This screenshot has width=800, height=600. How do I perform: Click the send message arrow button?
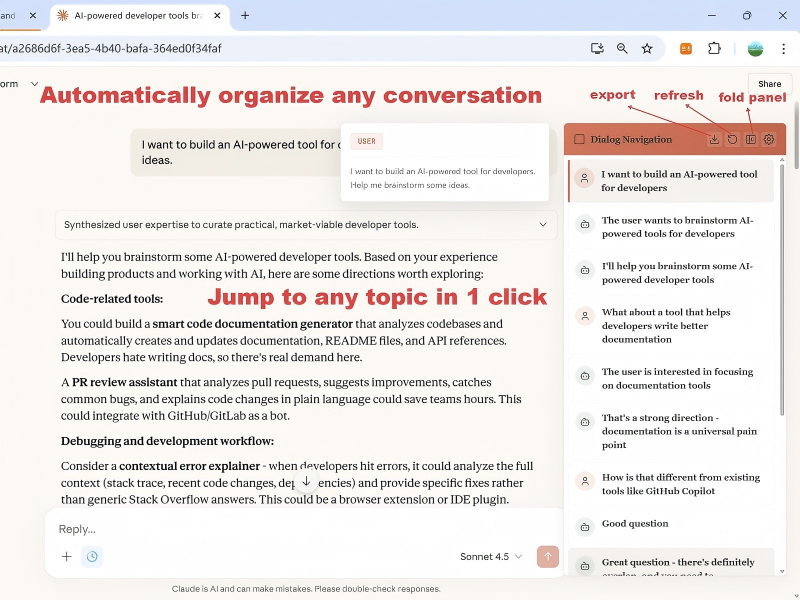pyautogui.click(x=547, y=557)
